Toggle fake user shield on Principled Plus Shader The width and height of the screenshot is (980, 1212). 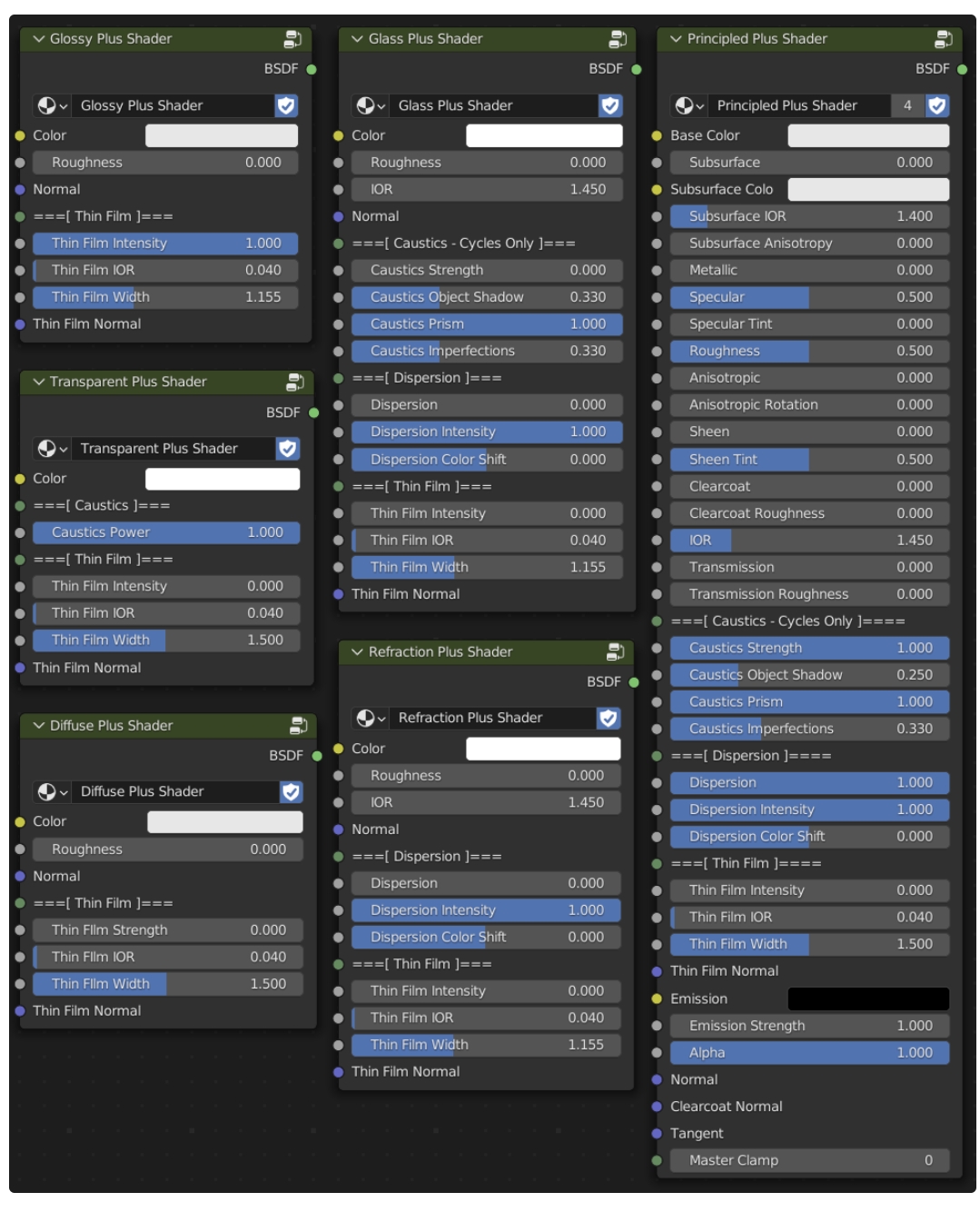[937, 105]
